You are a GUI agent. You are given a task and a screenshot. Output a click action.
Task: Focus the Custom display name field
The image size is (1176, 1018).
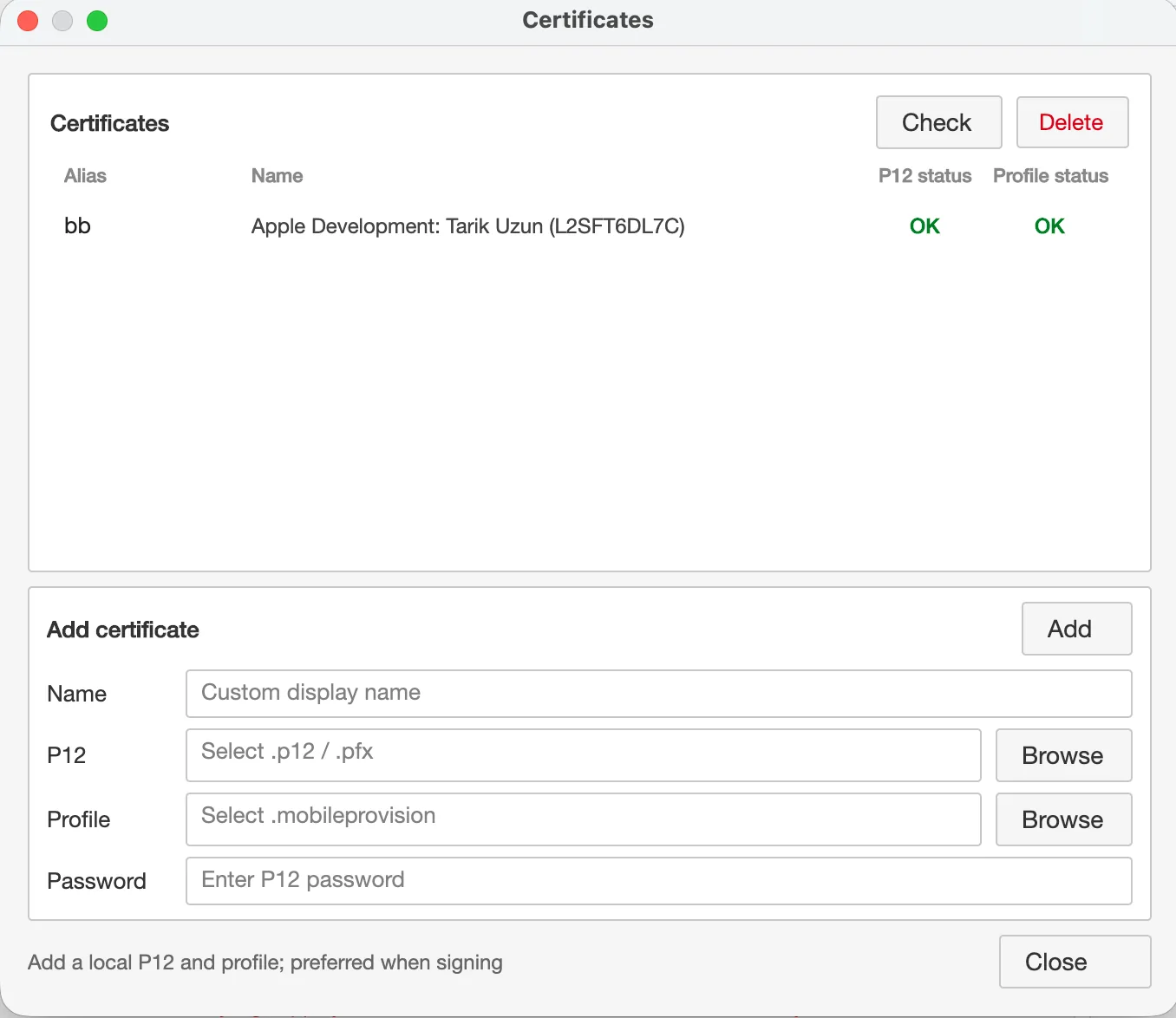tap(659, 694)
